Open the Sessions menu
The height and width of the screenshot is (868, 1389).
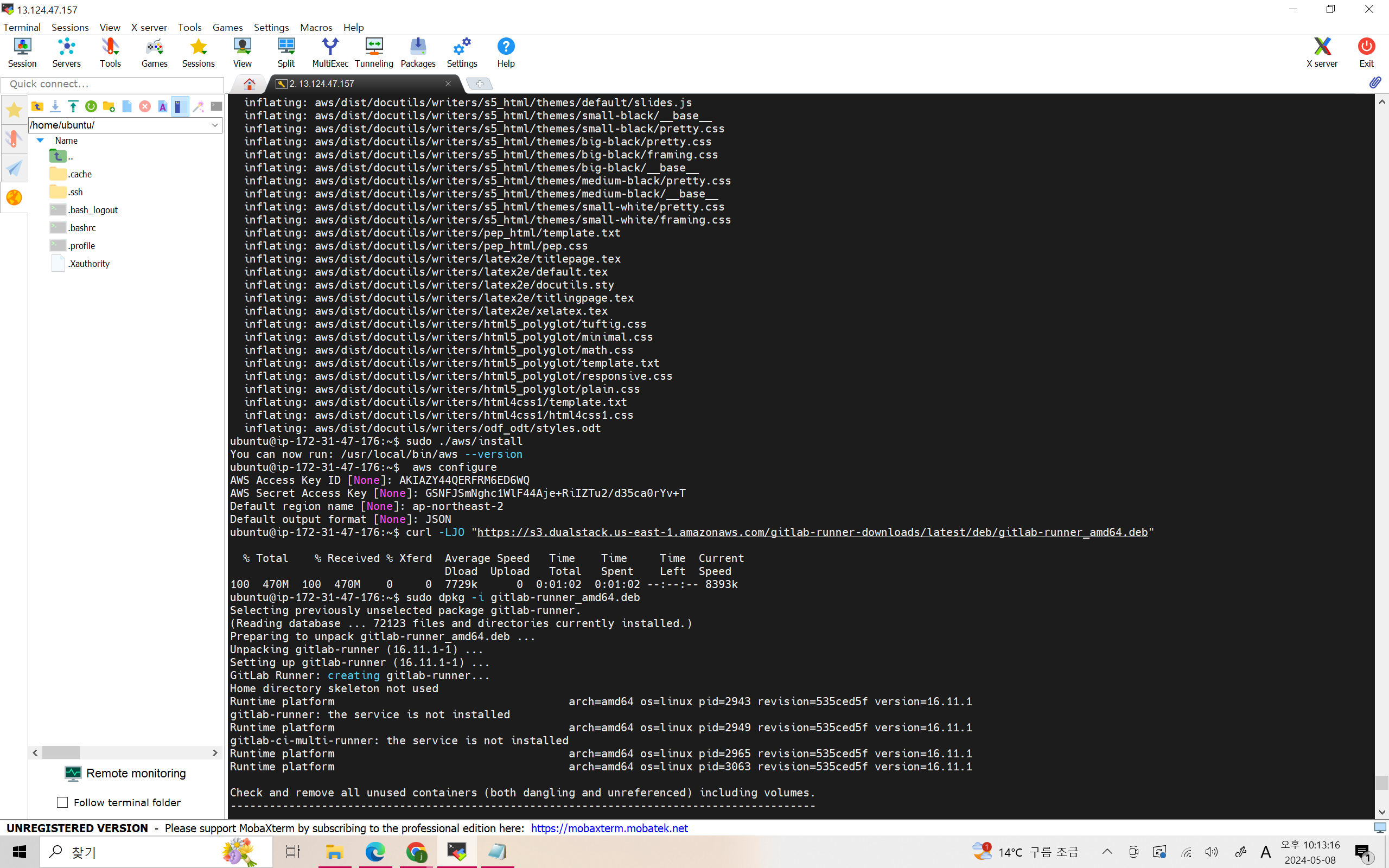[x=70, y=28]
